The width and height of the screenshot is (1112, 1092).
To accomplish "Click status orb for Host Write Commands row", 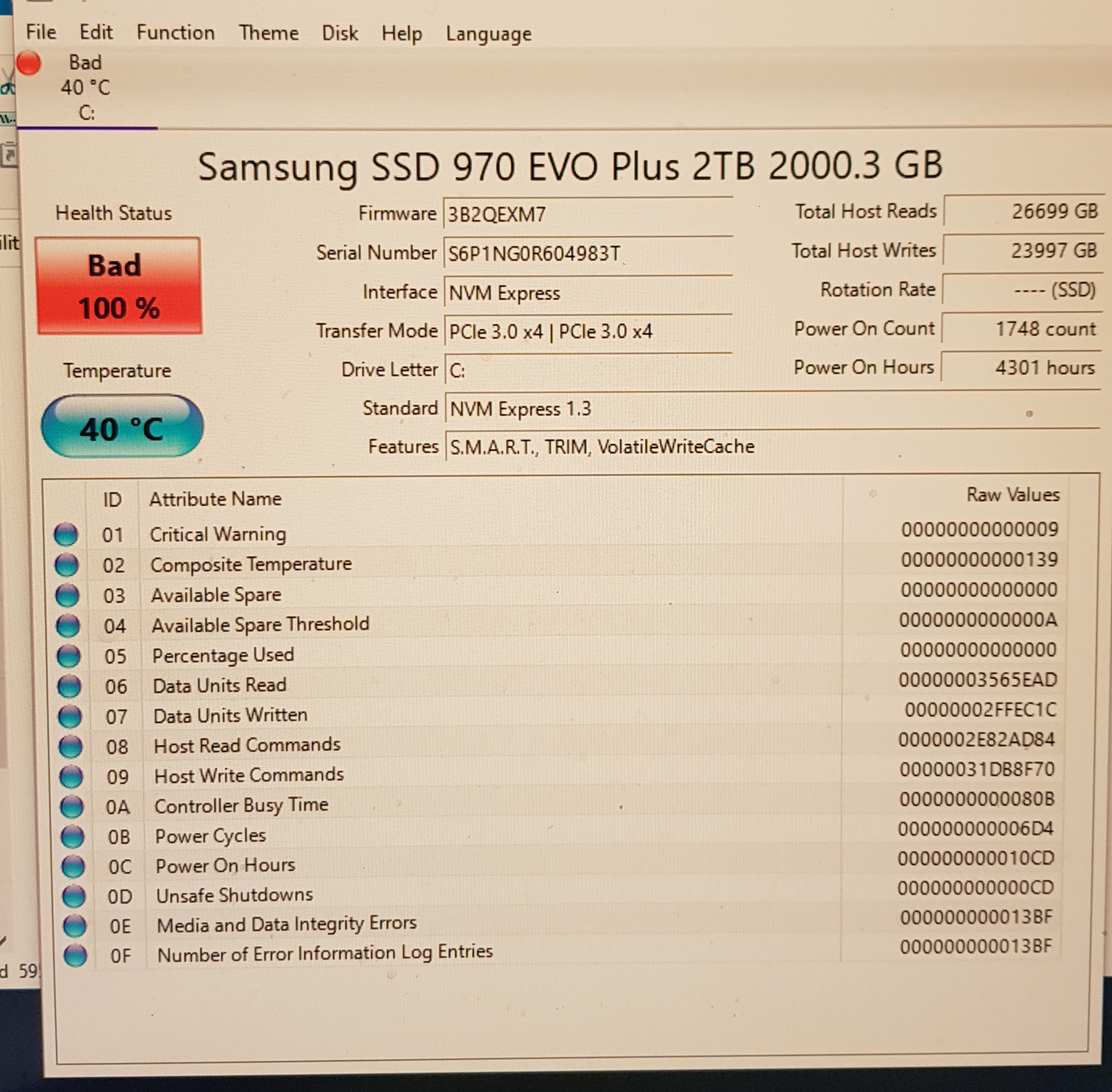I will 71,777.
